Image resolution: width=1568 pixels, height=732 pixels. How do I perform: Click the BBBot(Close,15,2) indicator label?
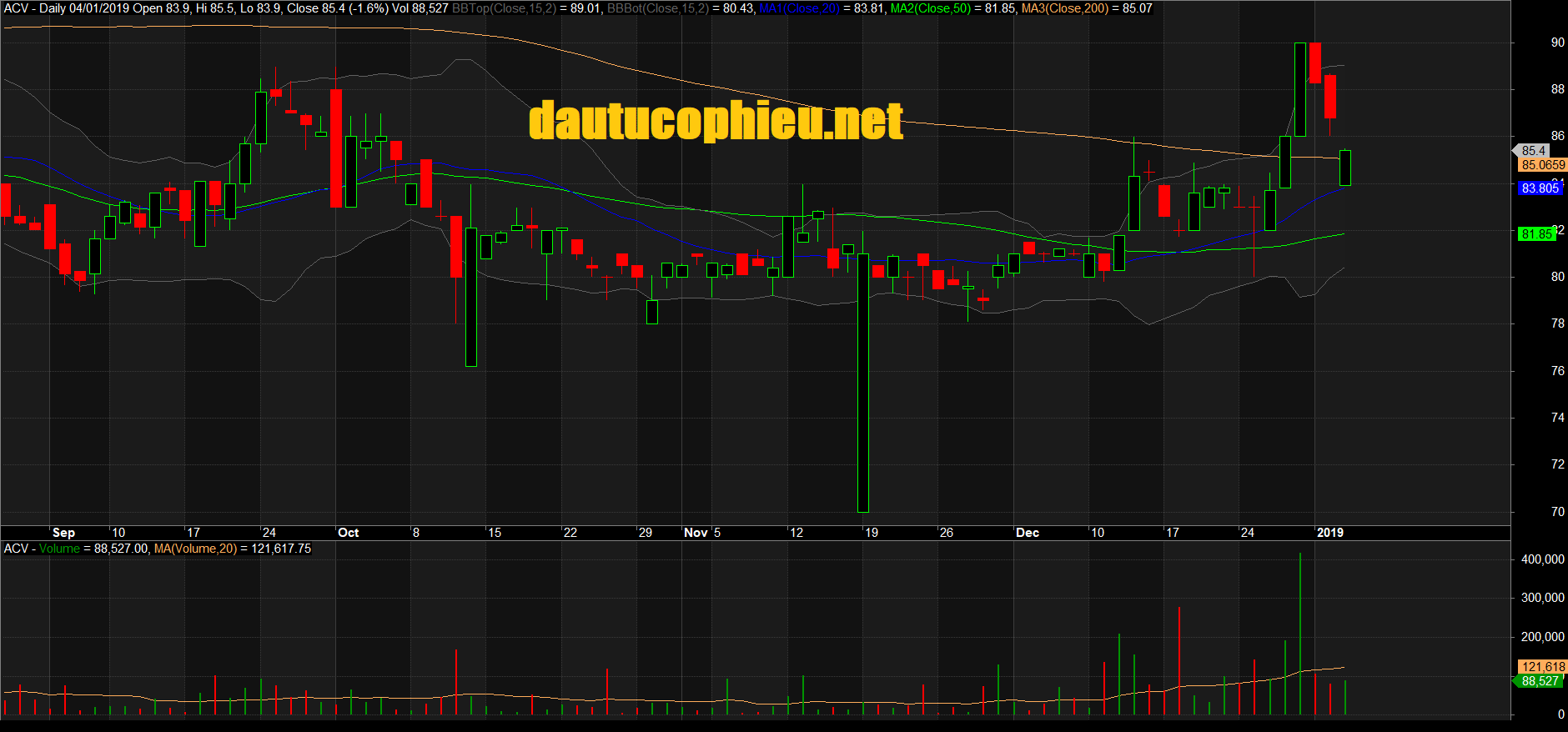(x=657, y=8)
